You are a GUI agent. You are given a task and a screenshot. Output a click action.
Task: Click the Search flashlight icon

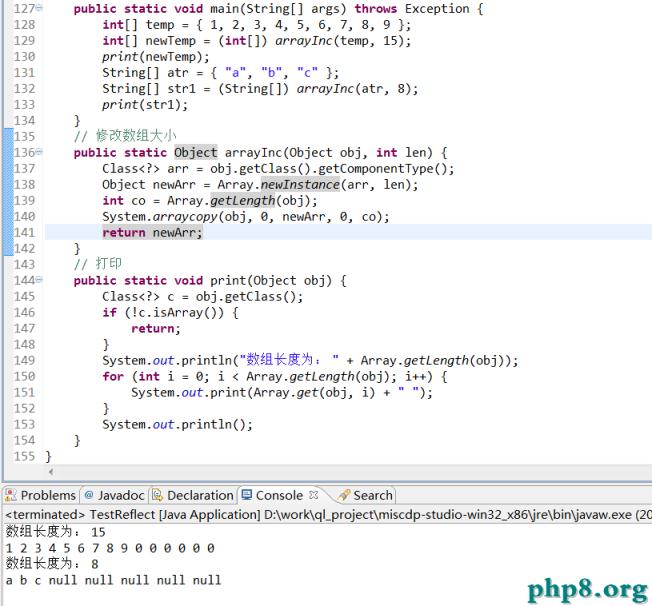tap(344, 495)
